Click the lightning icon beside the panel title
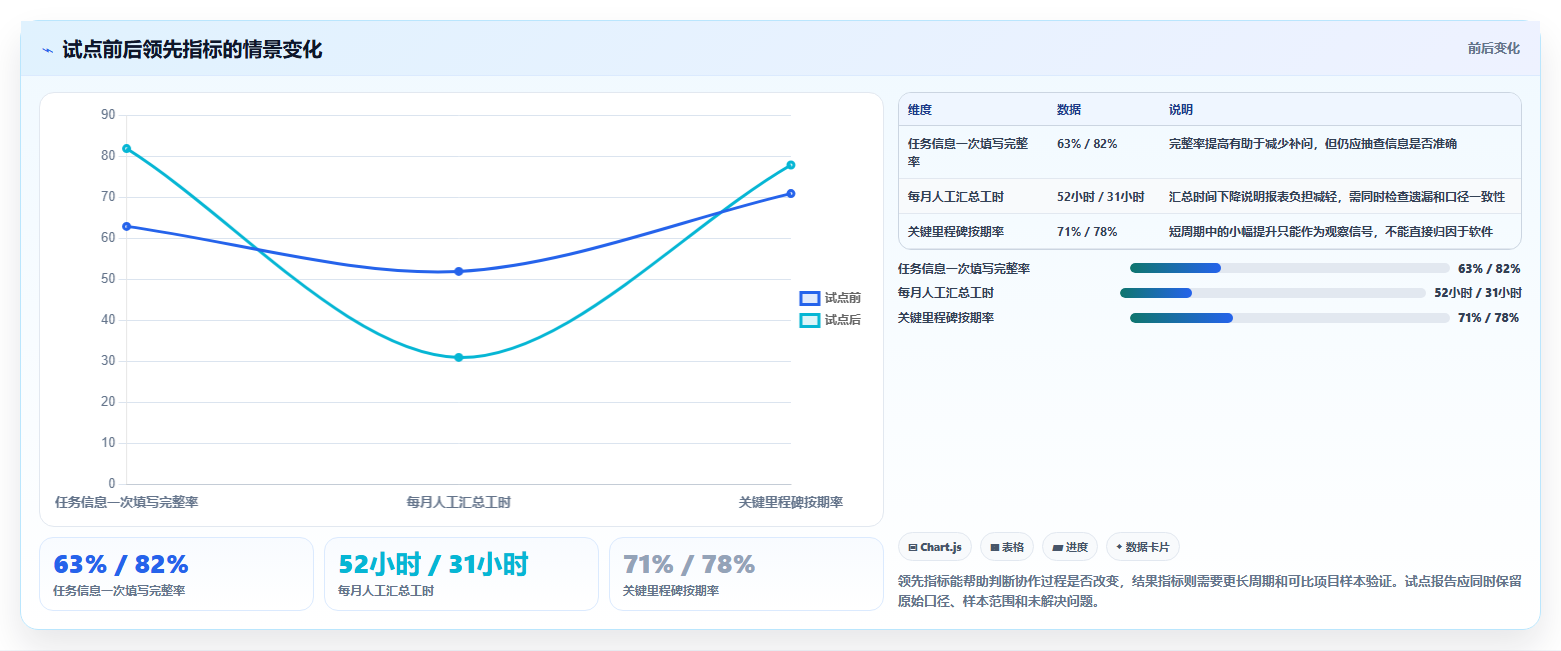Viewport: 1561px width, 651px height. pos(47,50)
